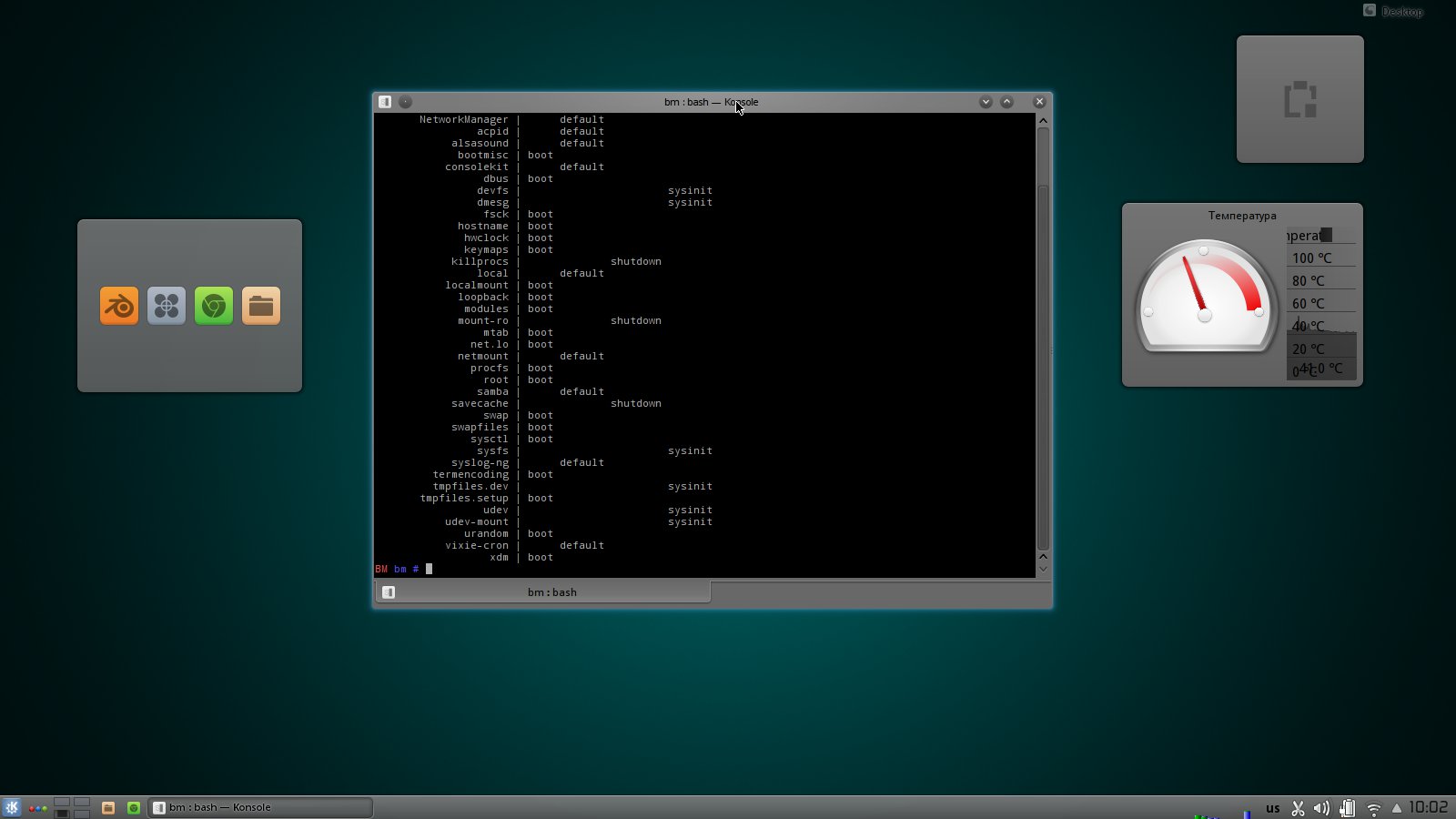The image size is (1456, 819).
Task: Click the Konsole window title text
Action: (x=711, y=102)
